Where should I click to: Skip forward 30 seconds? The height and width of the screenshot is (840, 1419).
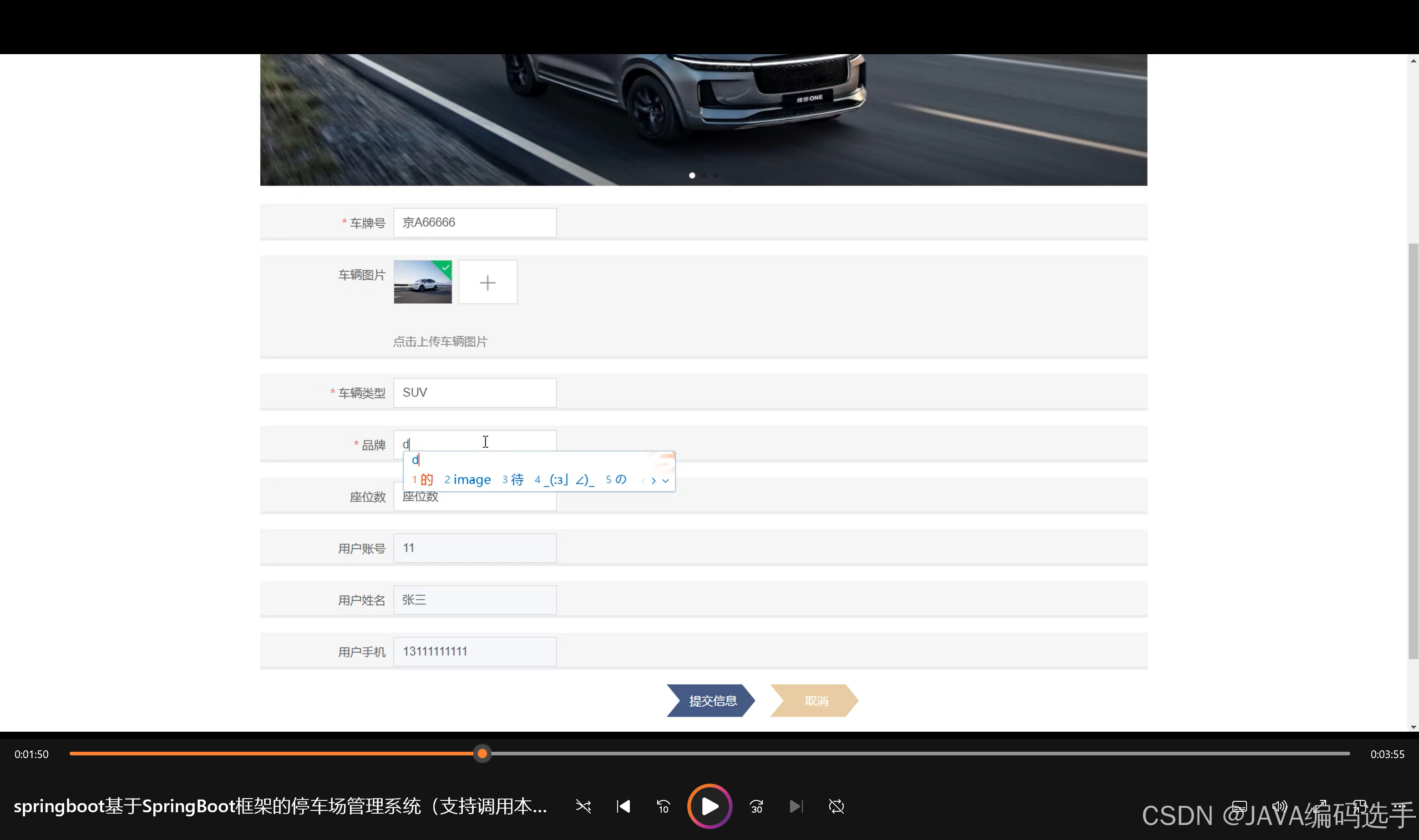point(756,806)
